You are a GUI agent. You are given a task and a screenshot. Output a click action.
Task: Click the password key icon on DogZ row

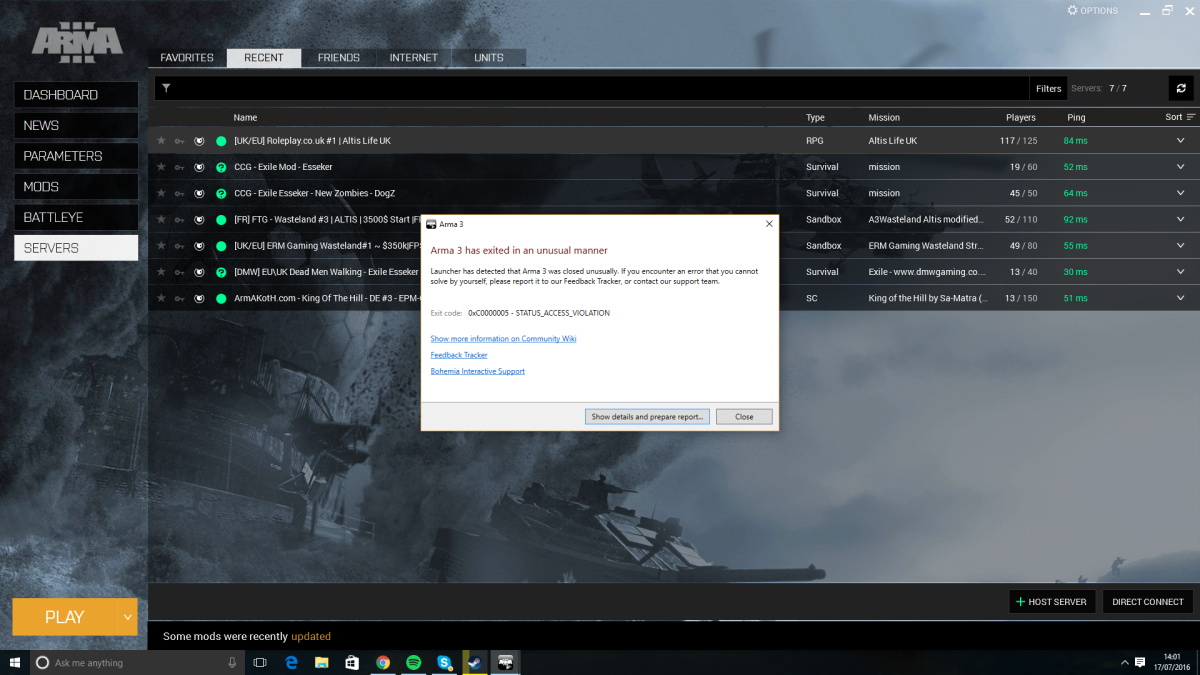(180, 193)
